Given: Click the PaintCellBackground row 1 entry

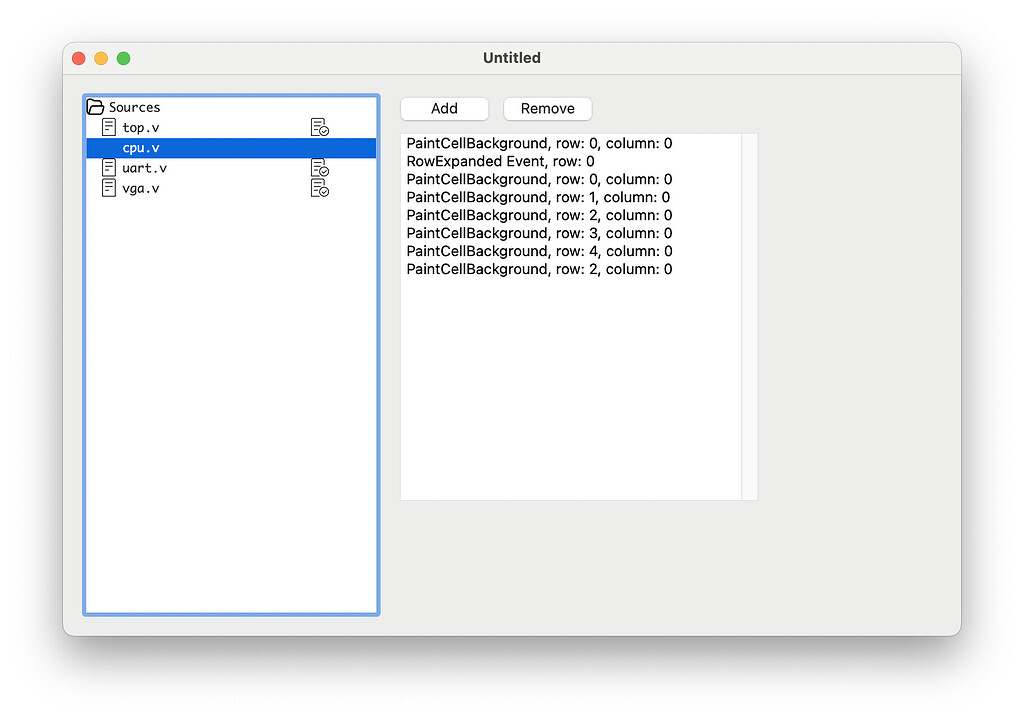Looking at the screenshot, I should [537, 197].
